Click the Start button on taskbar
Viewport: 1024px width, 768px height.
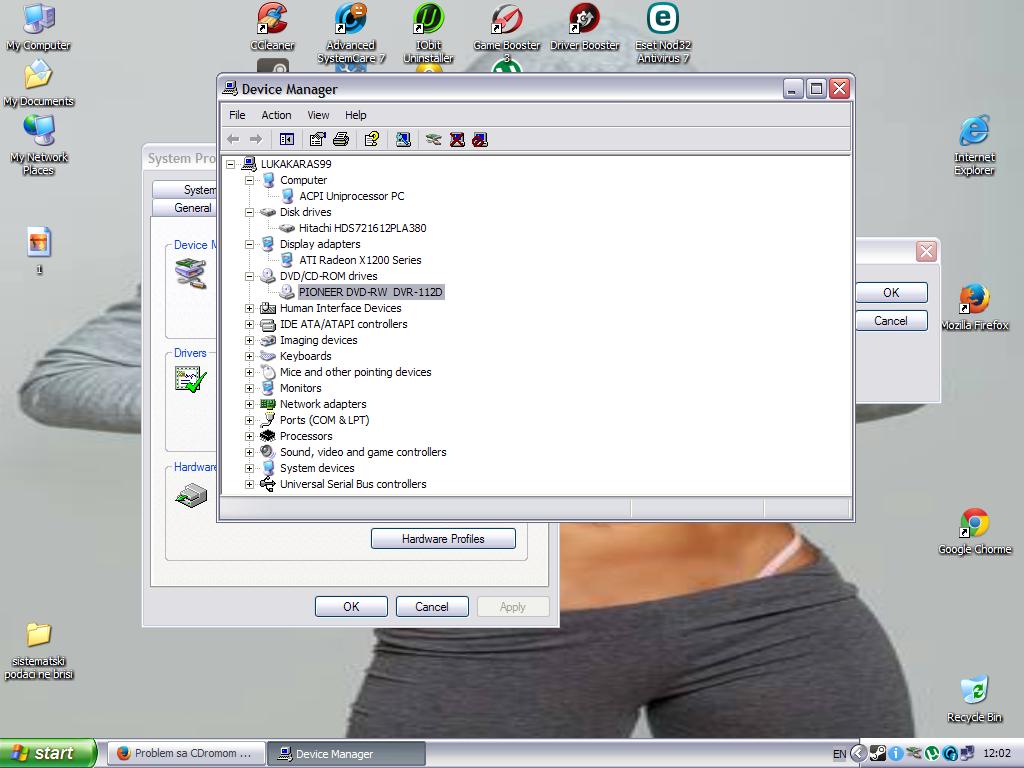pos(48,753)
